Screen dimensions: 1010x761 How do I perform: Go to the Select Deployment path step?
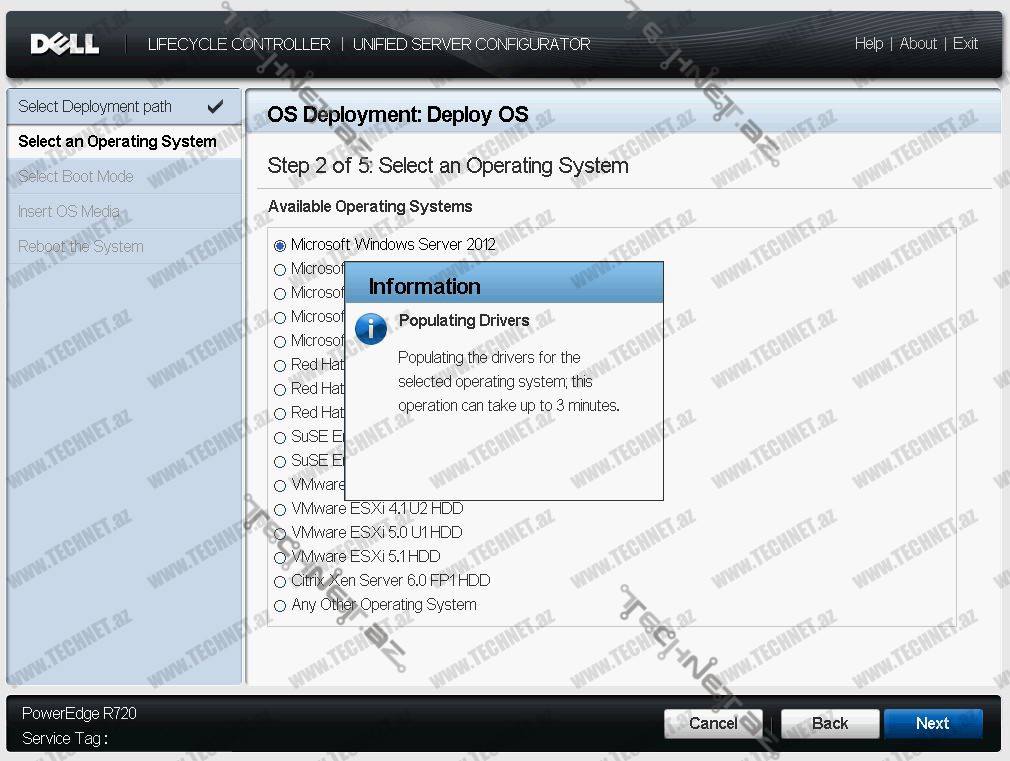point(95,107)
